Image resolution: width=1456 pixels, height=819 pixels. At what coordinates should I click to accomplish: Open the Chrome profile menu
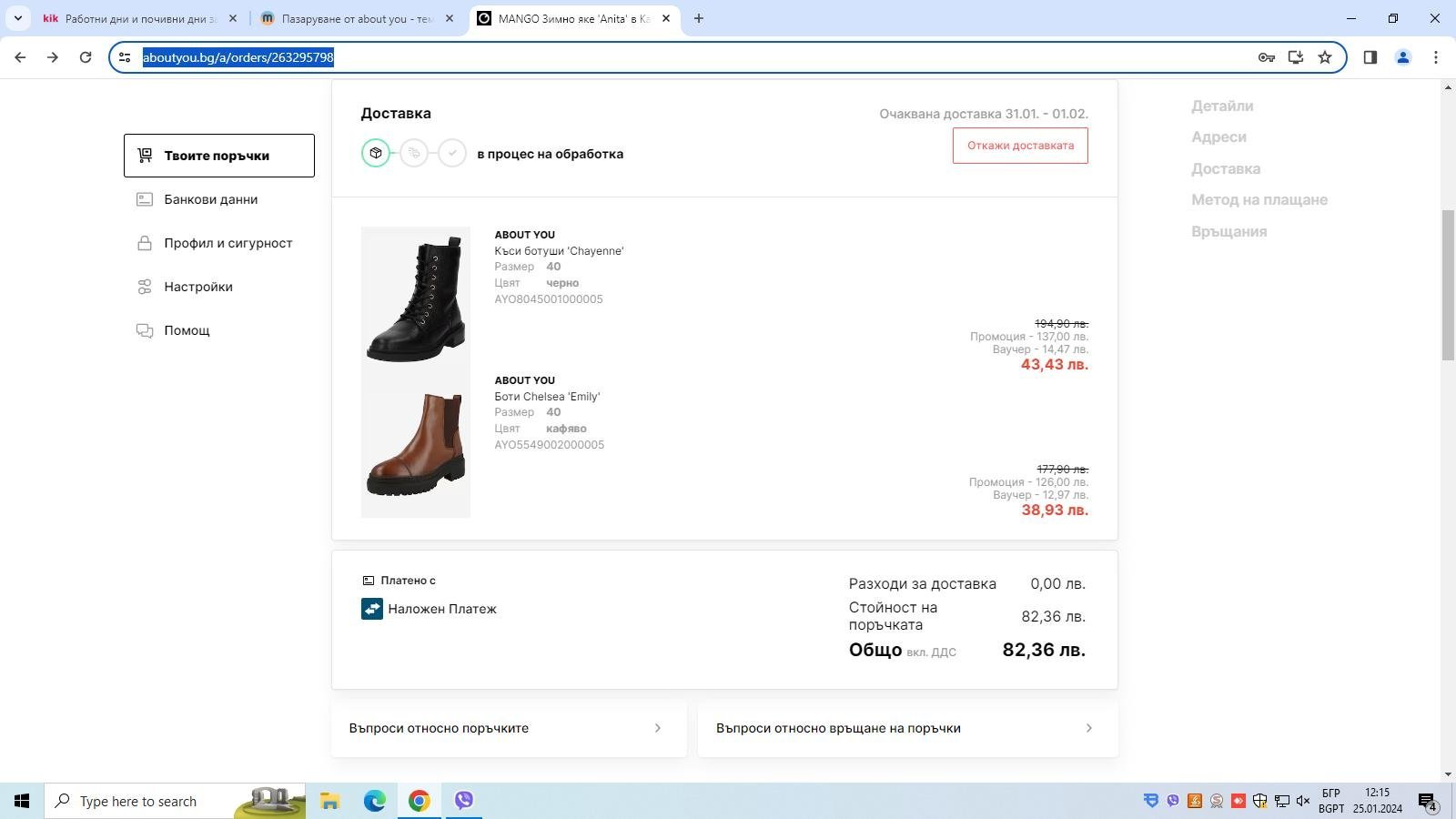(x=1403, y=57)
